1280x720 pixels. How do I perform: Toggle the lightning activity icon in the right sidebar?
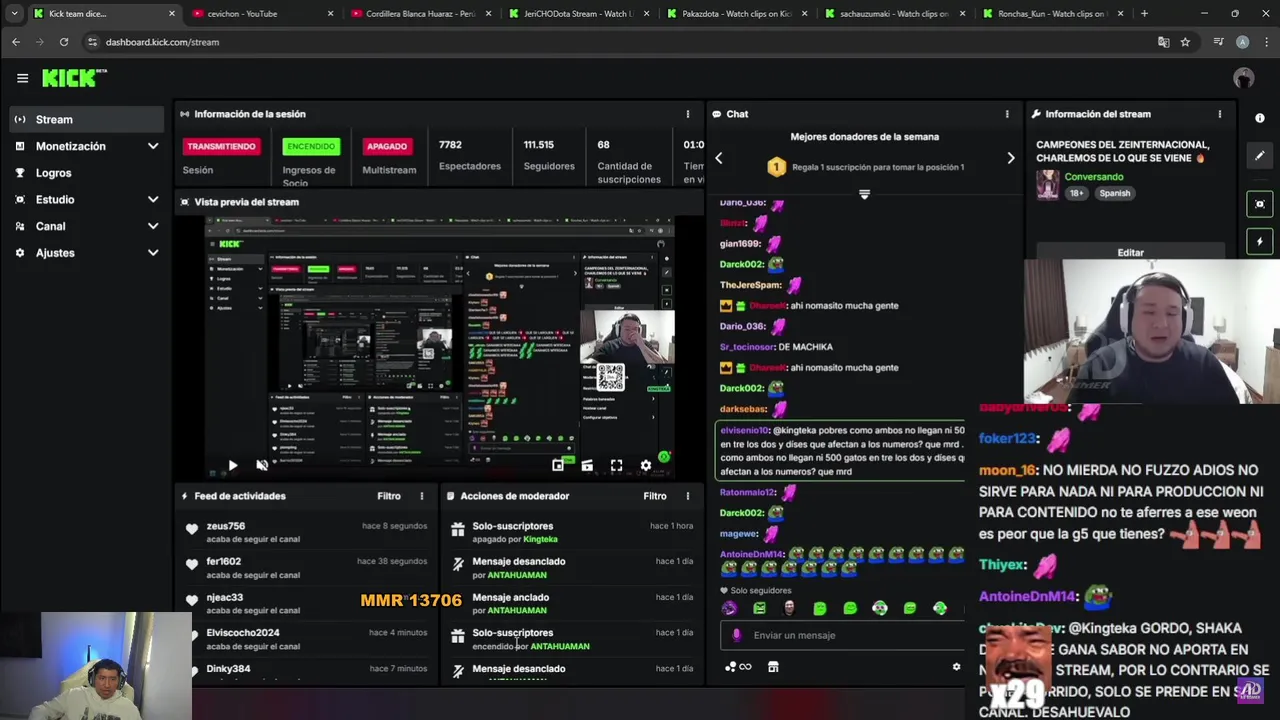click(x=1260, y=241)
